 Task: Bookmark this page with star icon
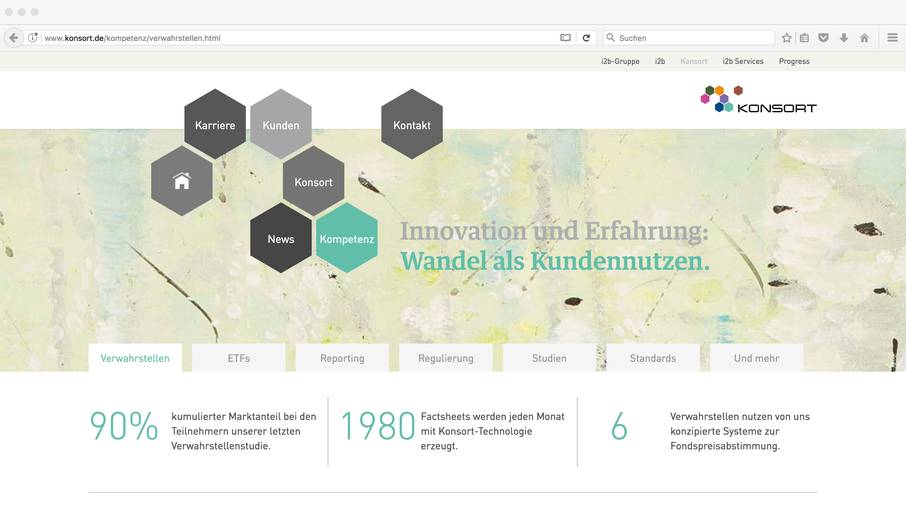[786, 38]
